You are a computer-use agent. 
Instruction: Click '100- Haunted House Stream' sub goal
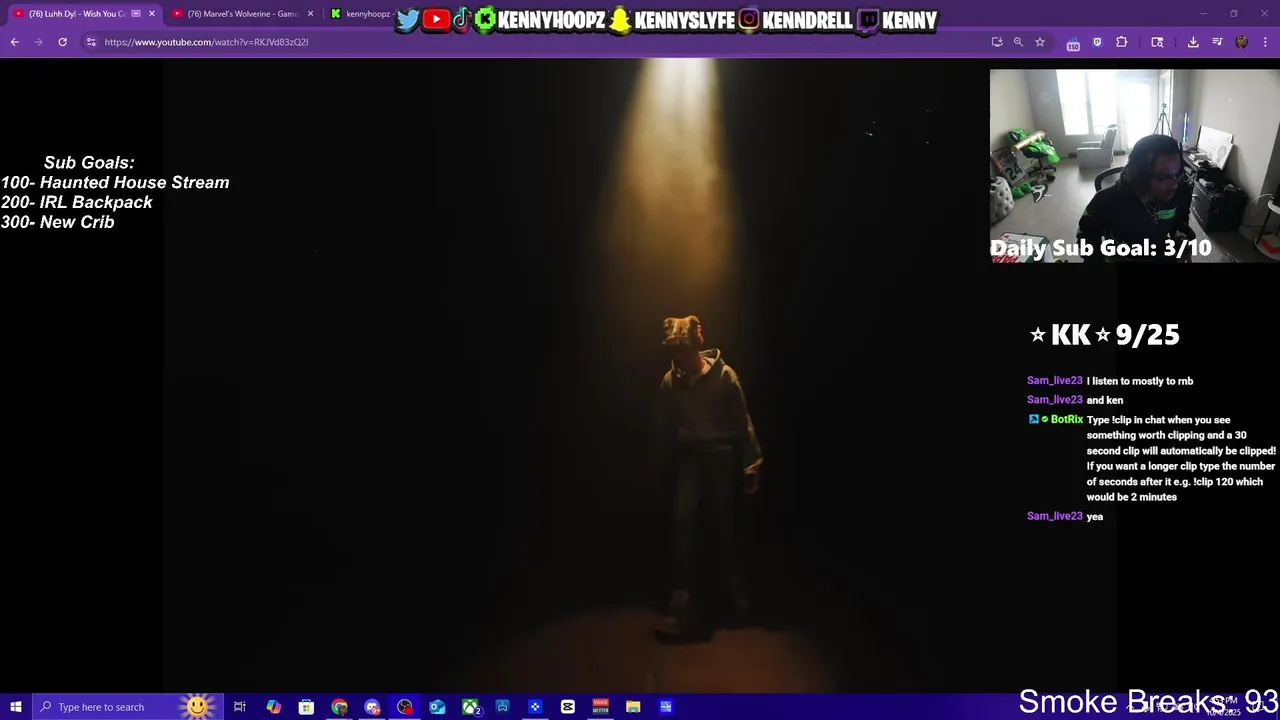tap(115, 183)
